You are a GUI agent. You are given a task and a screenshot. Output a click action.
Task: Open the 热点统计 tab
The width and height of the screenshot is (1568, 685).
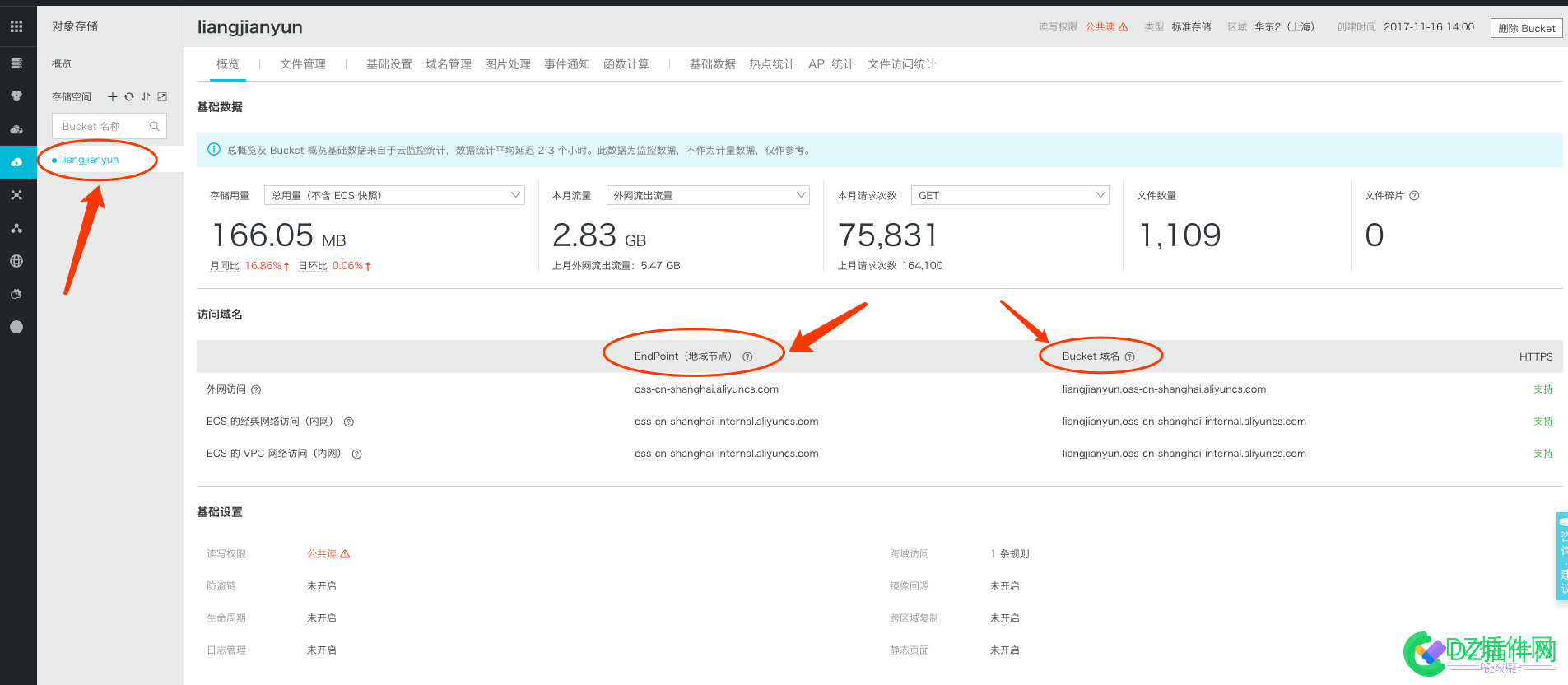(772, 64)
